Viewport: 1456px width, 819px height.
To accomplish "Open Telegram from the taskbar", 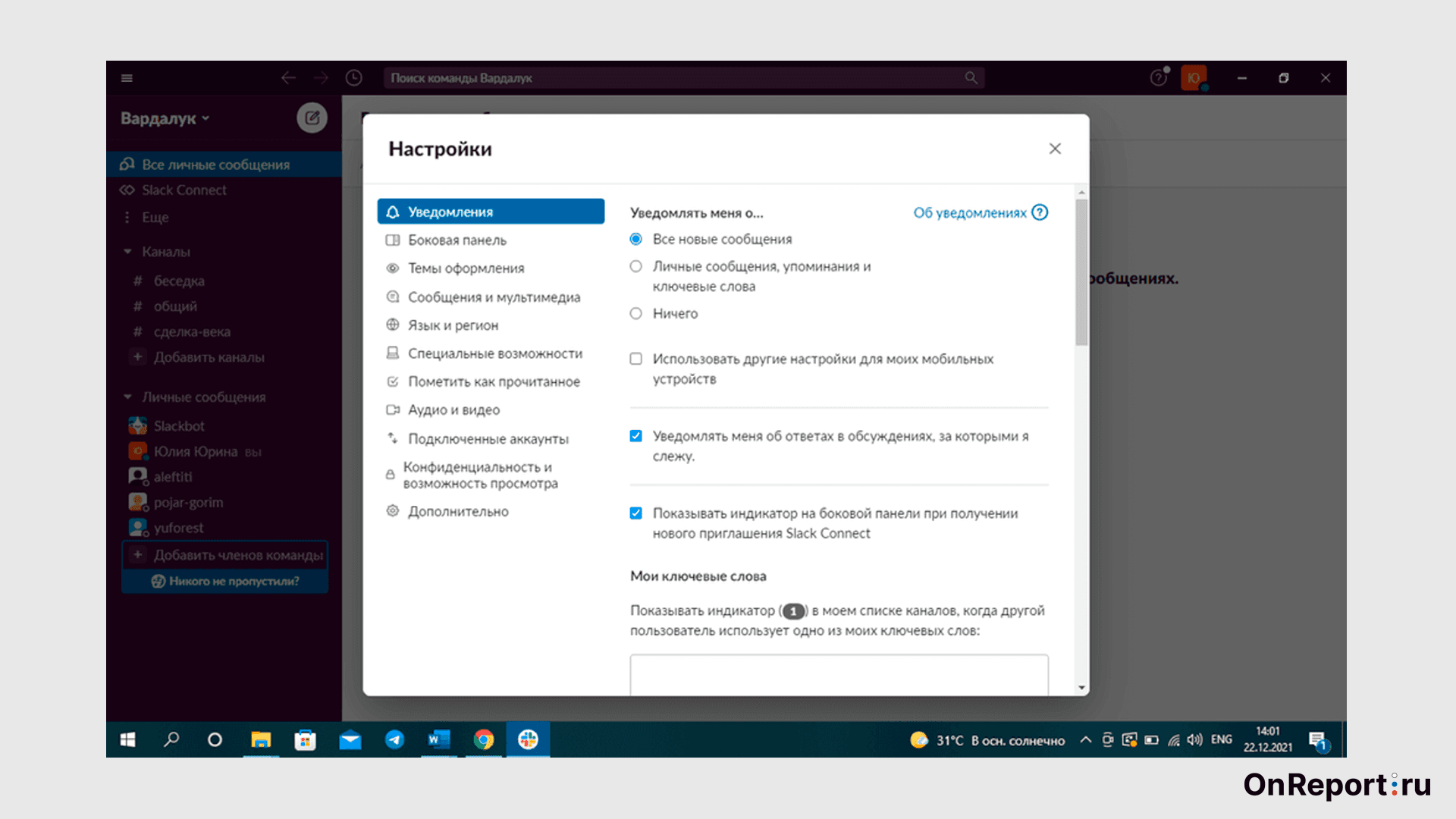I will tap(394, 740).
